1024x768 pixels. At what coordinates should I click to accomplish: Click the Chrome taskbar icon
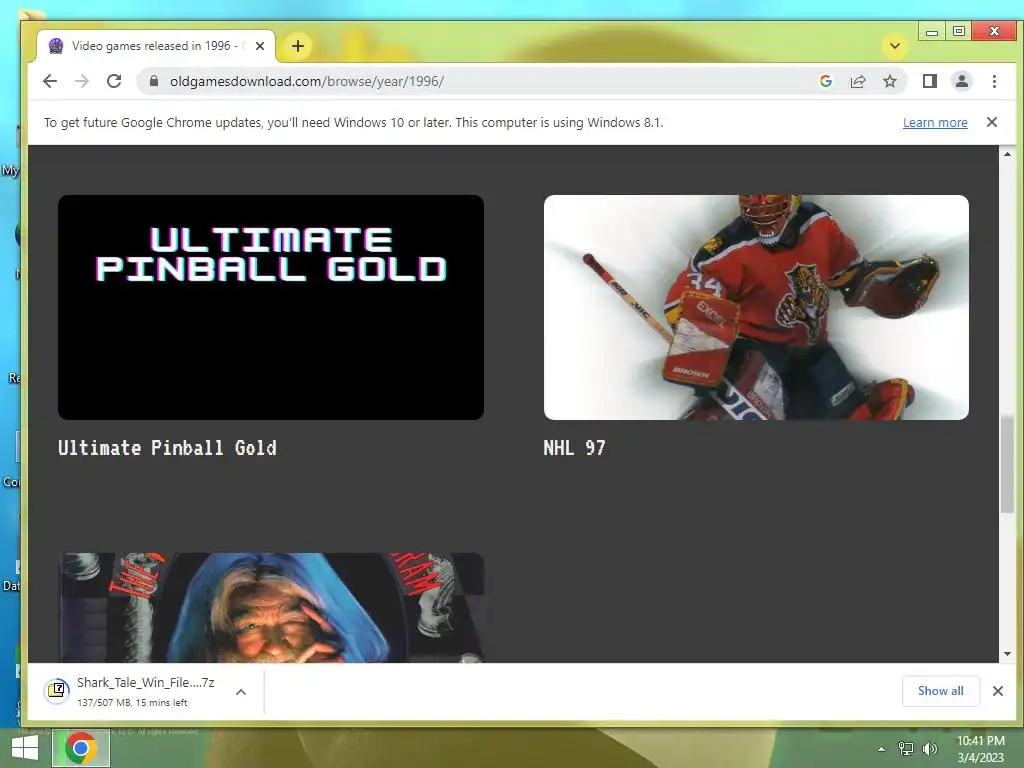tap(80, 748)
